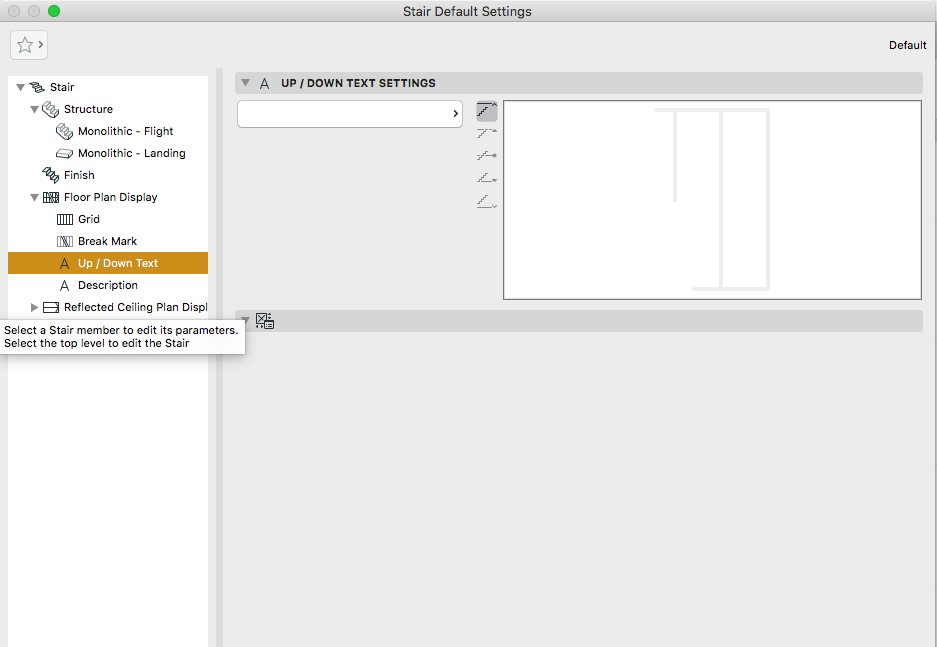Viewport: 937px width, 647px height.
Task: Select Description tree item
Action: point(108,286)
